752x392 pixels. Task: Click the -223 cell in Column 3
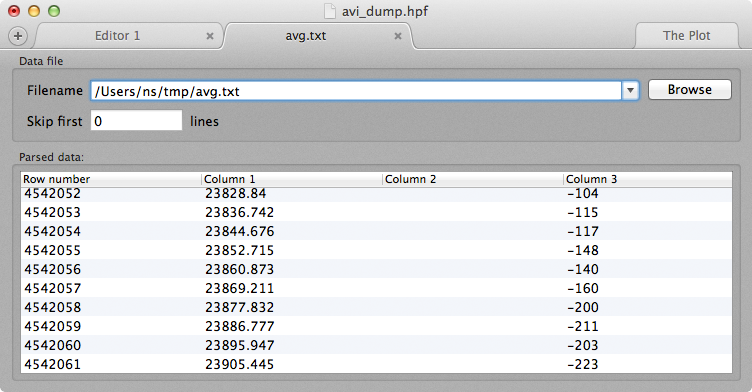(x=583, y=364)
